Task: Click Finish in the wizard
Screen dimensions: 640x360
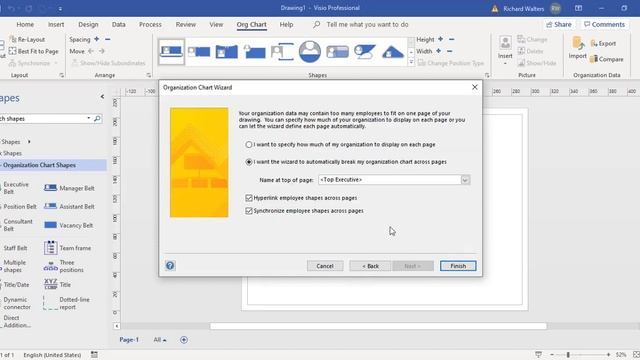Action: tap(458, 266)
